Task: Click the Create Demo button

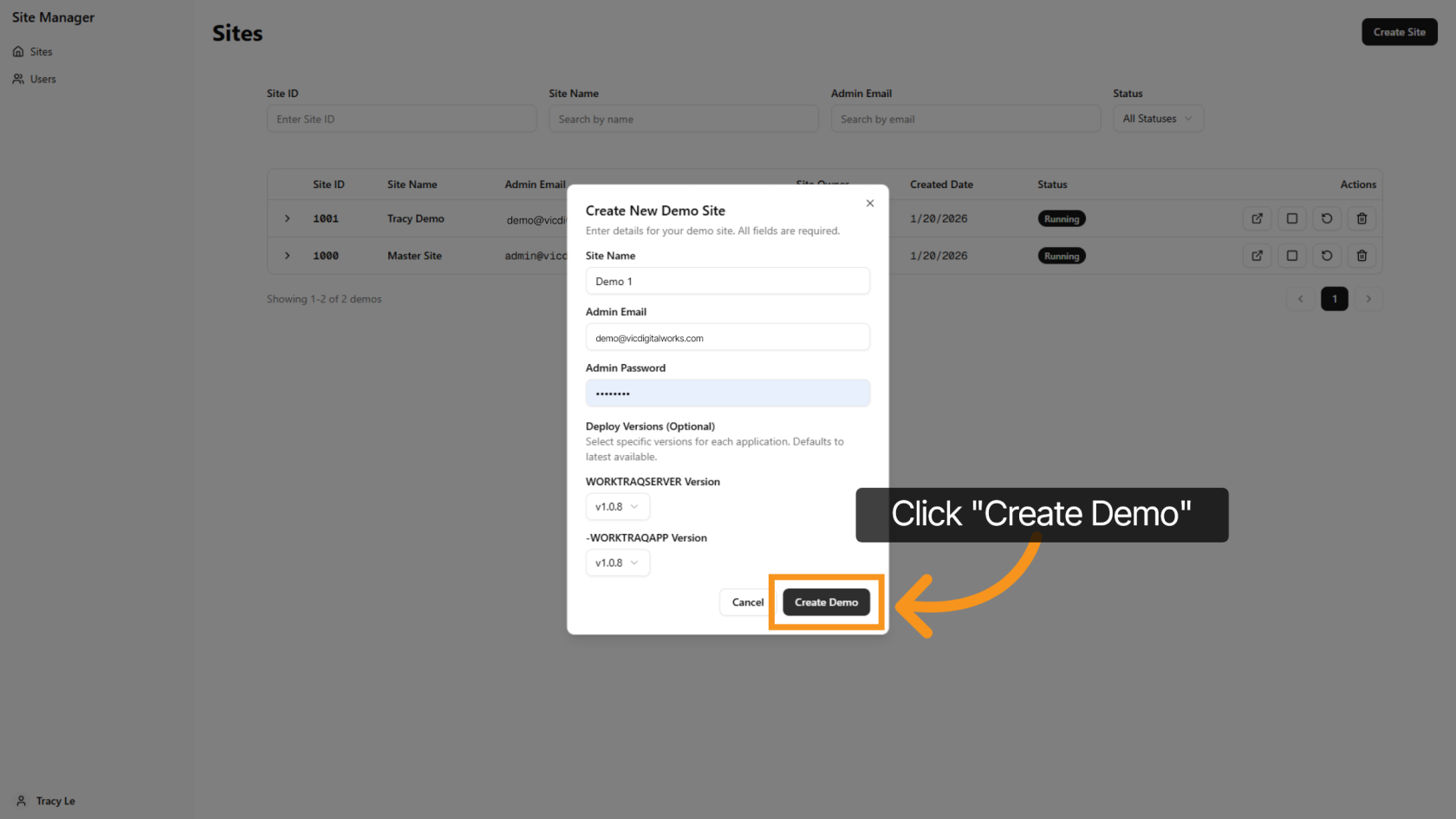Action: pyautogui.click(x=826, y=601)
